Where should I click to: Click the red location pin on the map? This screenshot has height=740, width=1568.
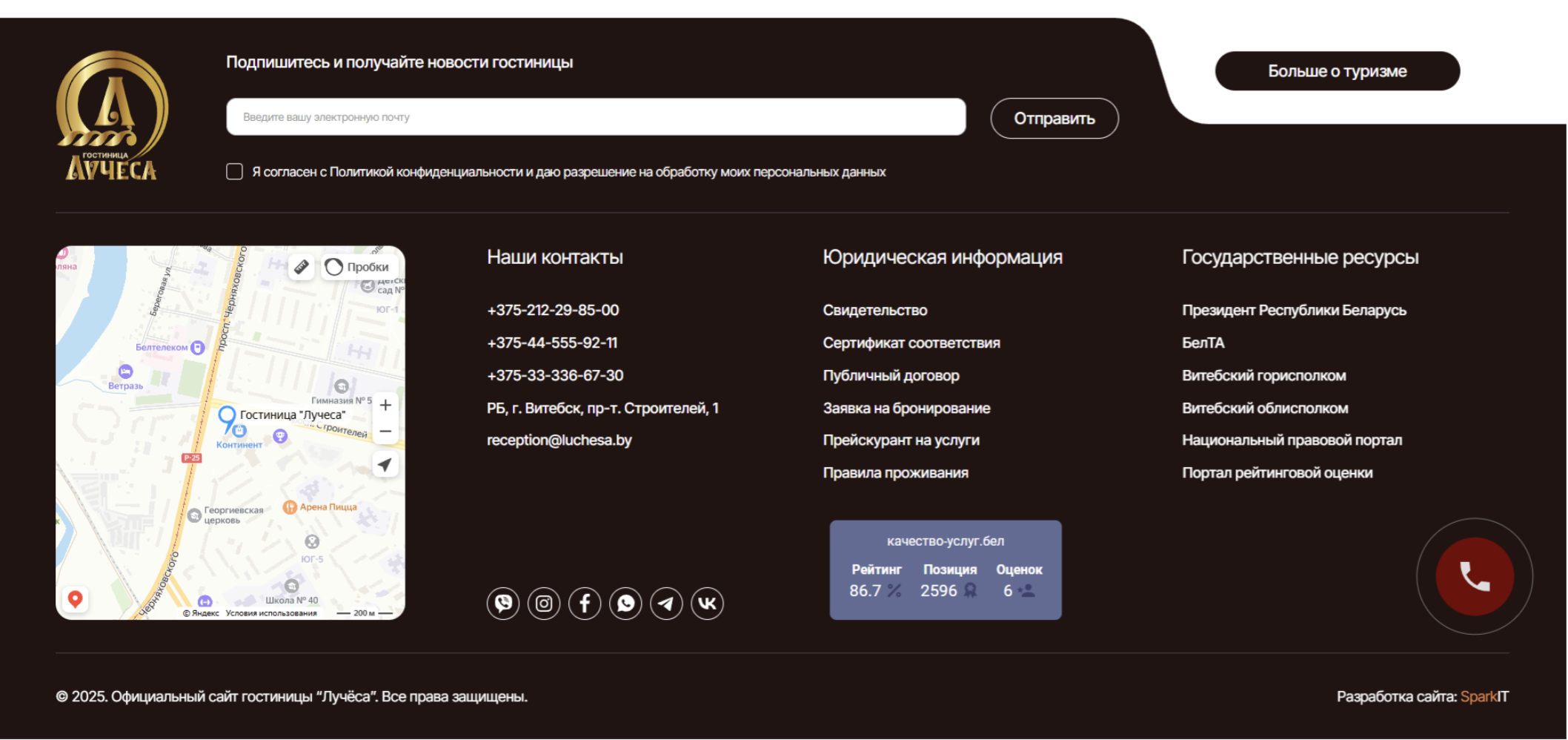coord(76,599)
